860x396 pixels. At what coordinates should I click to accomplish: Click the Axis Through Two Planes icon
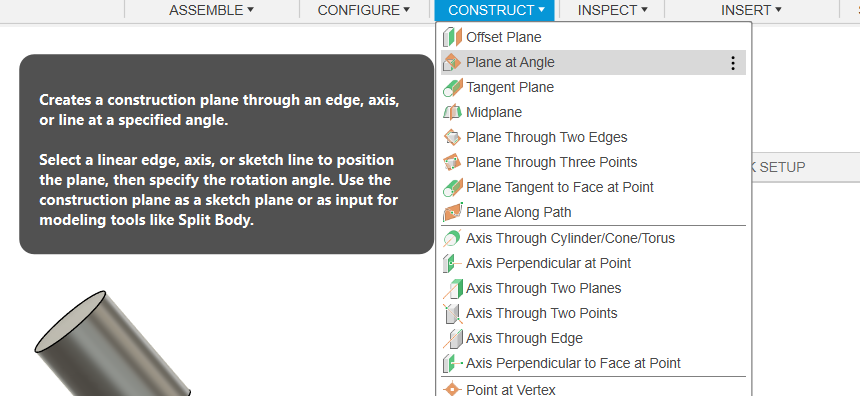coord(452,288)
